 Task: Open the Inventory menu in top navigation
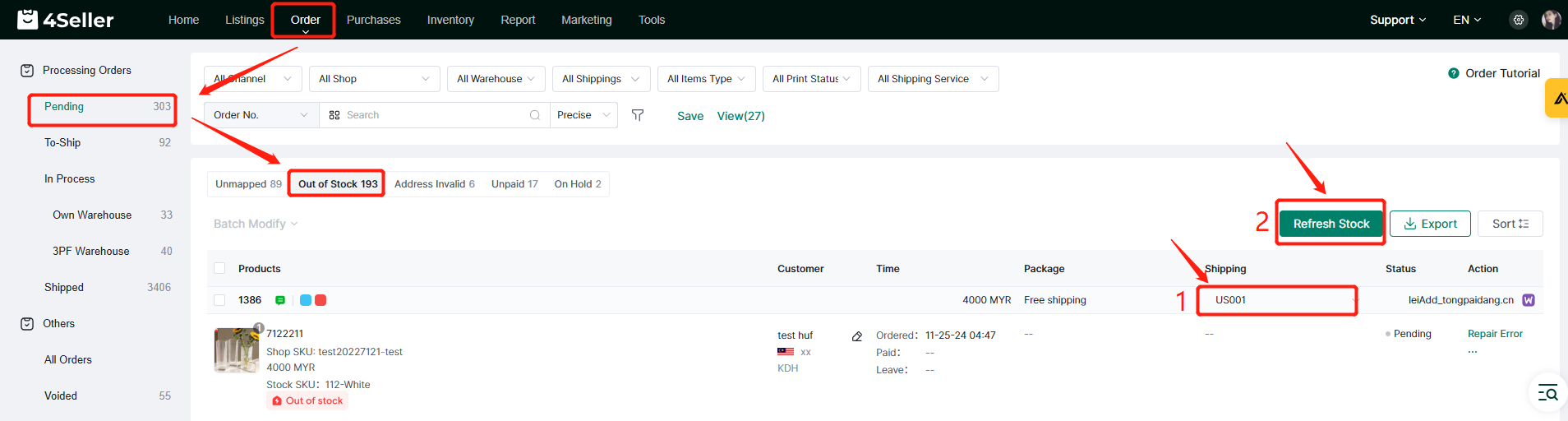pos(450,20)
